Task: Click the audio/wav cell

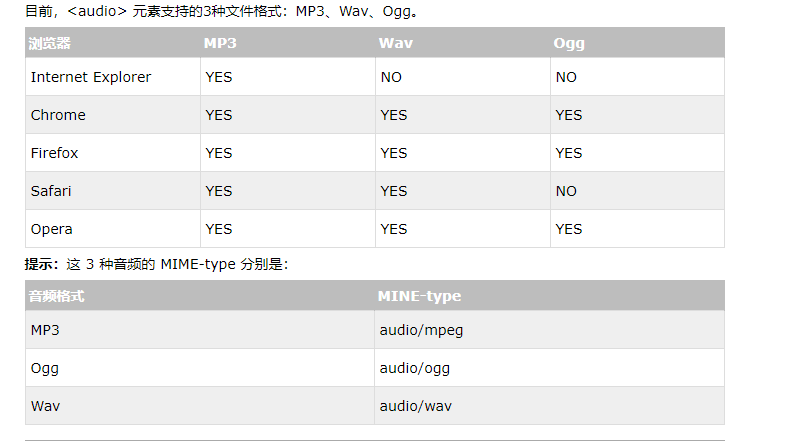Action: pyautogui.click(x=415, y=406)
